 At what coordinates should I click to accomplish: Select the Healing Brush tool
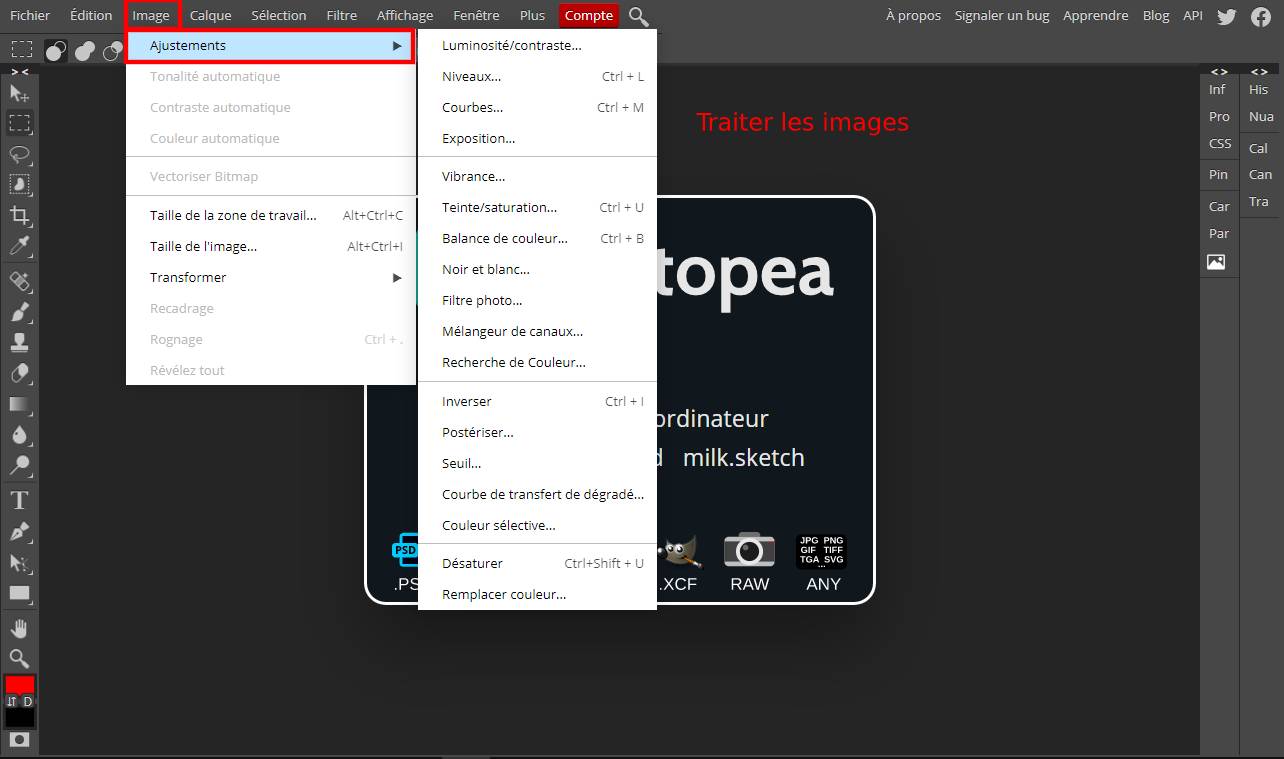19,281
